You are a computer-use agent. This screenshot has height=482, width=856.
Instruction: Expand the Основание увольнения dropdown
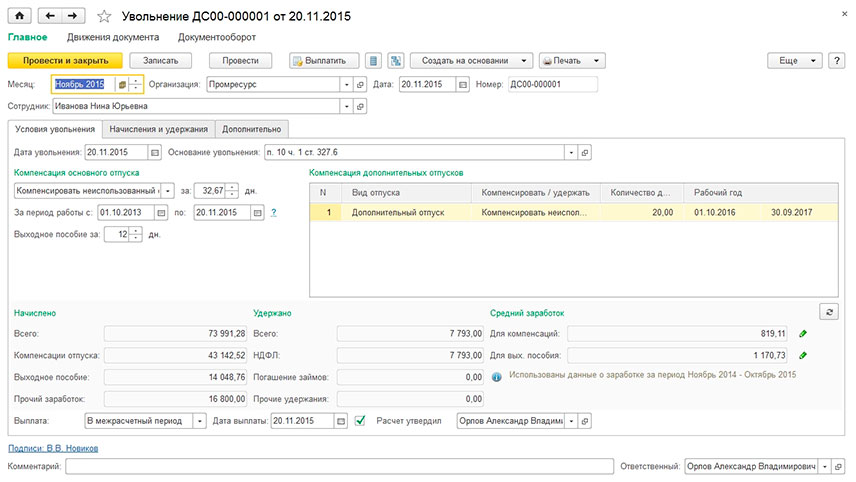click(571, 152)
